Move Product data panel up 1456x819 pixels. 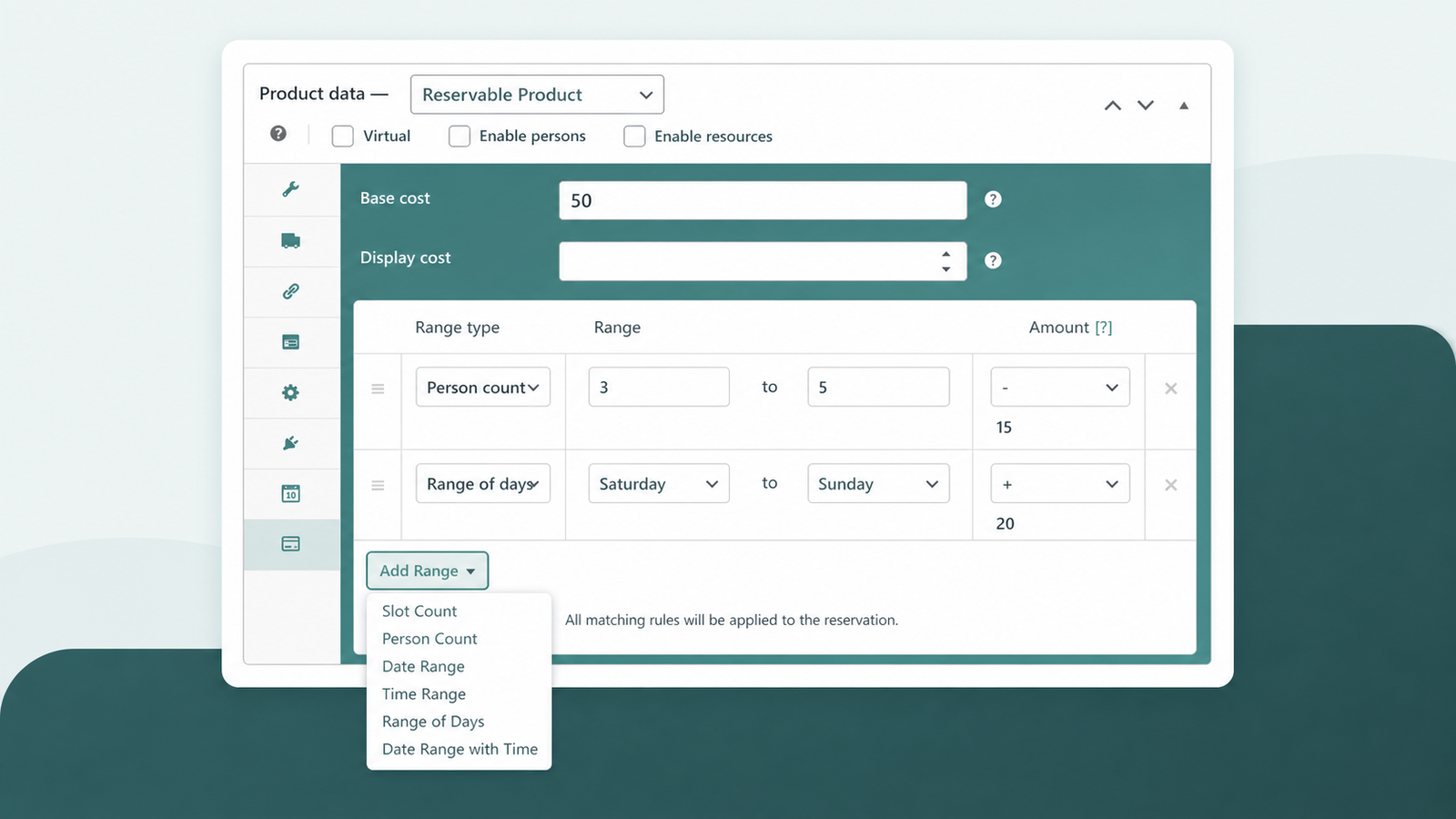tap(1112, 106)
